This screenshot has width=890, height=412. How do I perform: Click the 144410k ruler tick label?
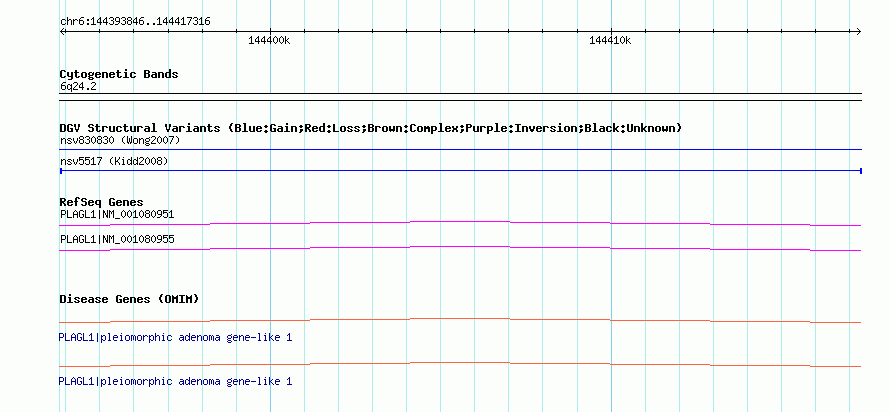click(610, 40)
